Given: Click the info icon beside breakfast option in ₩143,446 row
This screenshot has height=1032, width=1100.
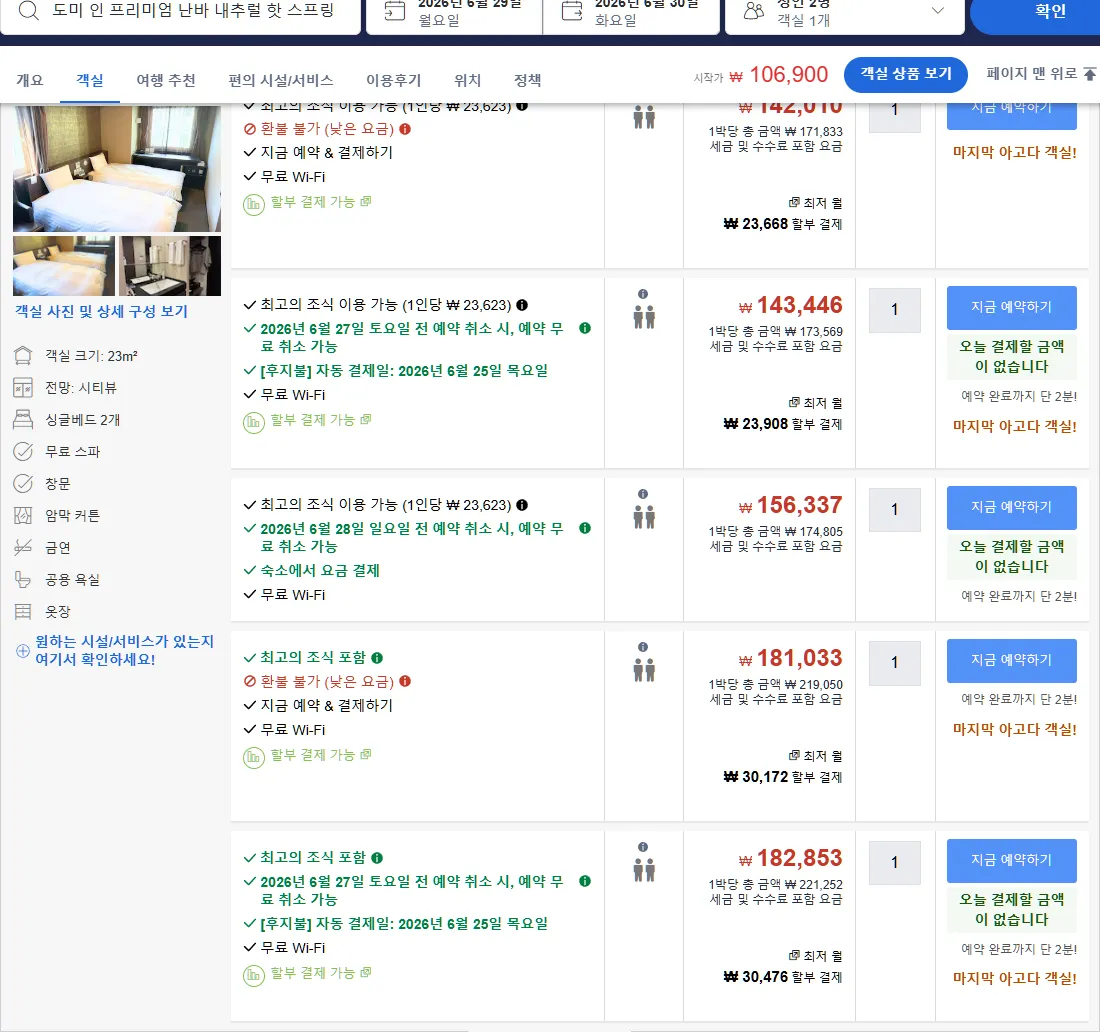Looking at the screenshot, I should pyautogui.click(x=522, y=305).
